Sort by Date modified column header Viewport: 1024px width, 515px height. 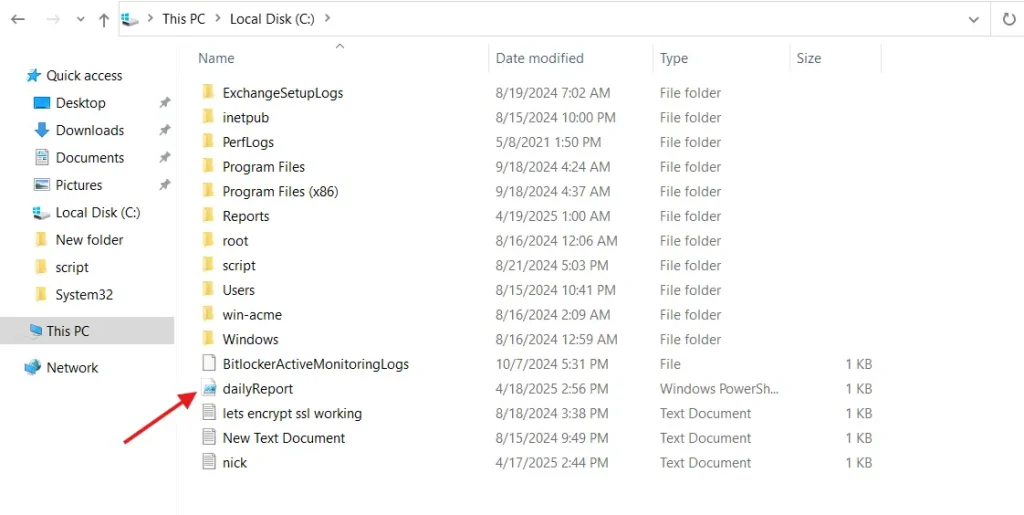point(540,58)
